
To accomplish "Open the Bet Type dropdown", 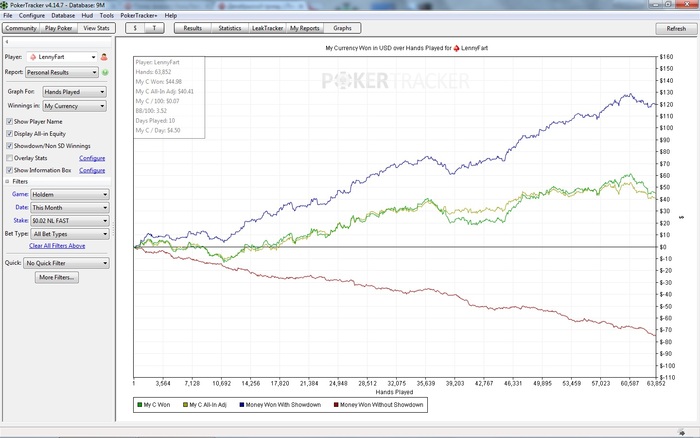I will click(x=70, y=234).
